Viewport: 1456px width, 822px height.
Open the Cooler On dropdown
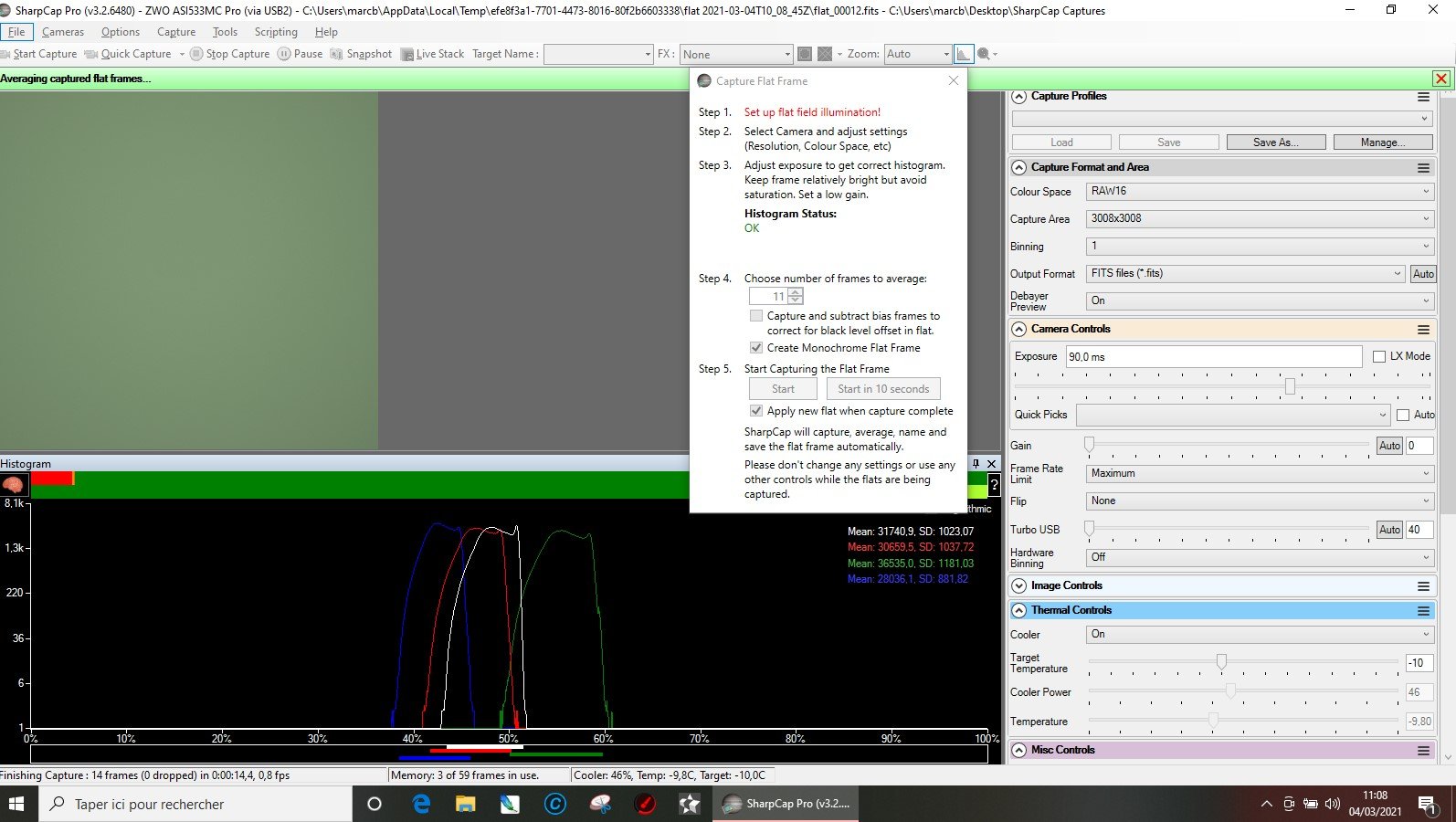click(1260, 635)
